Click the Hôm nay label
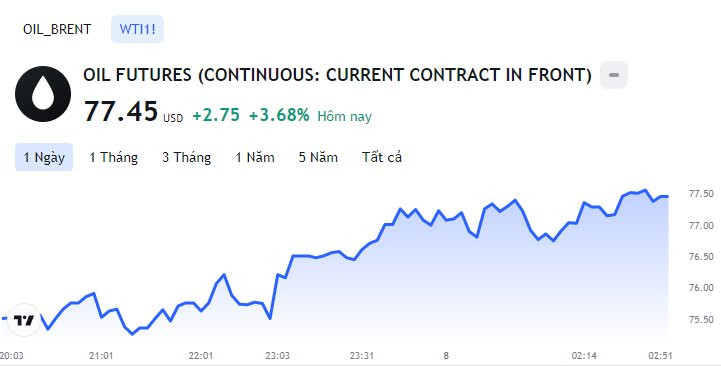 coord(344,116)
